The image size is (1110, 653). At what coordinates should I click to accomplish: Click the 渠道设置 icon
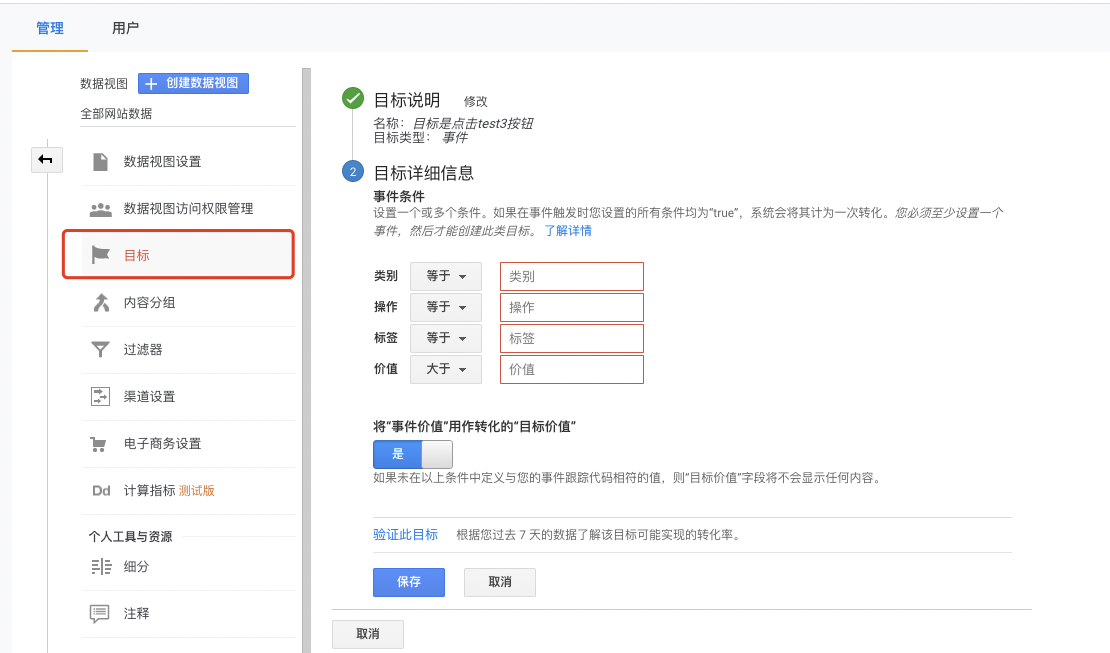click(100, 396)
